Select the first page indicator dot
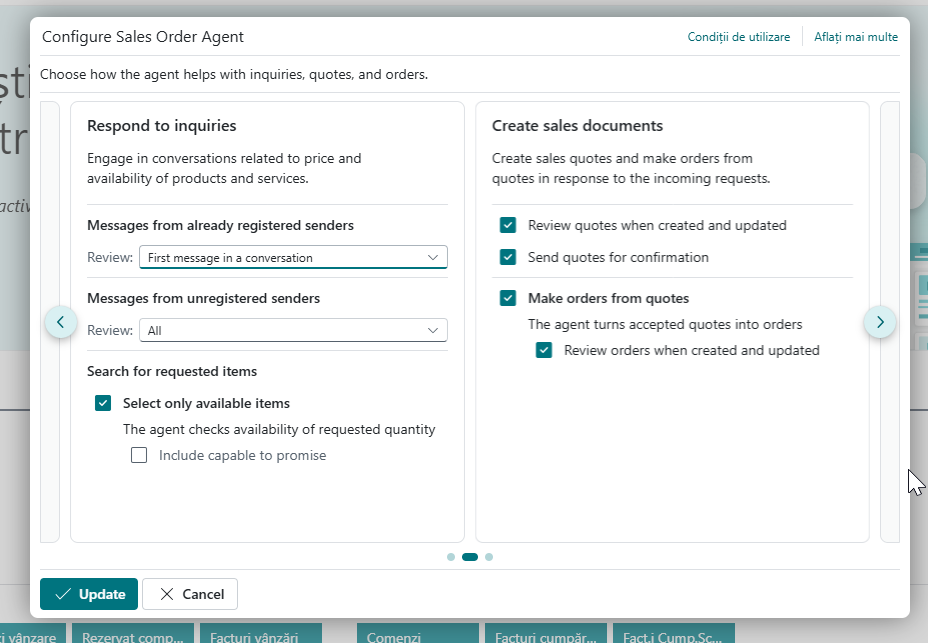 [451, 557]
